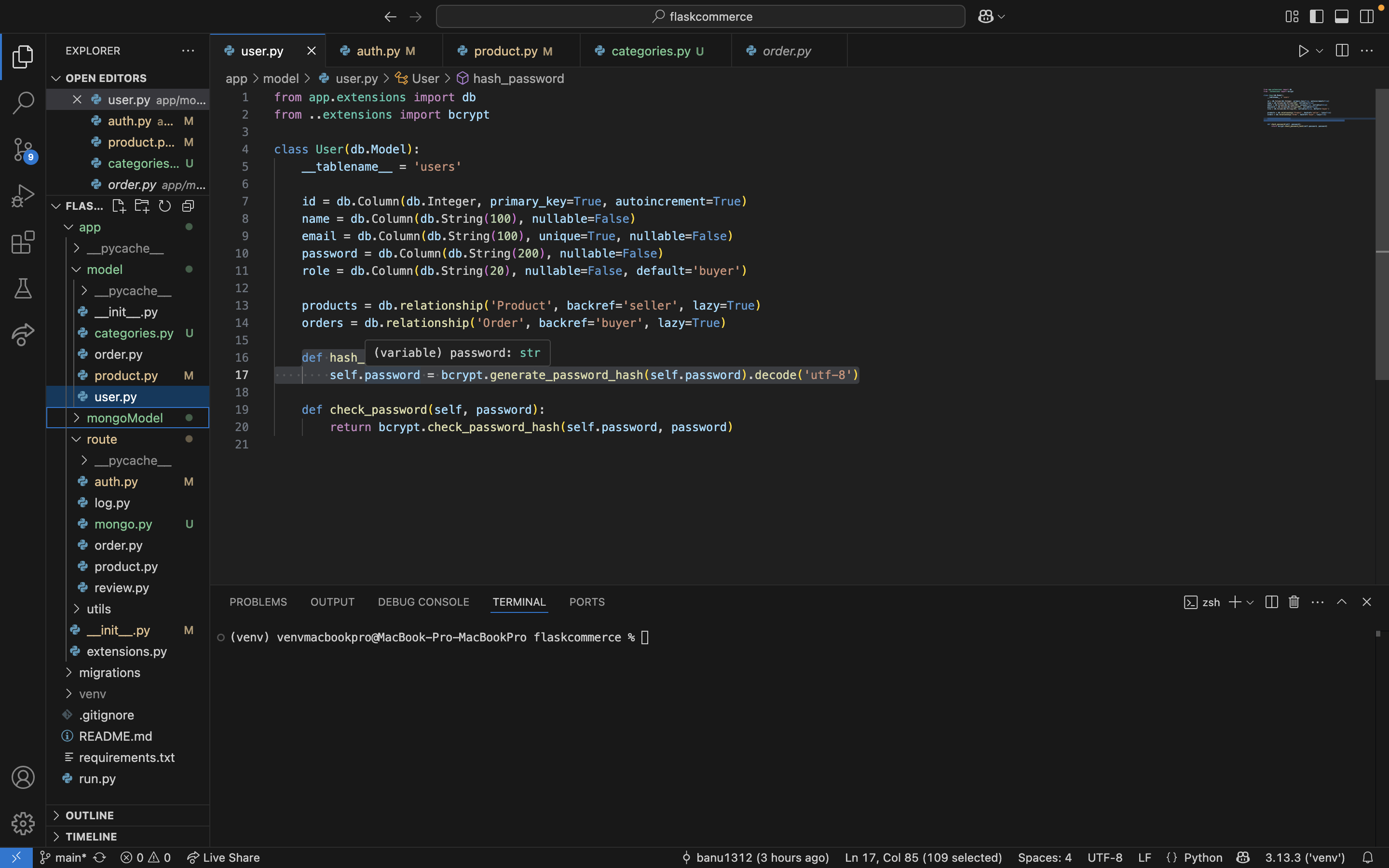Viewport: 1389px width, 868px height.
Task: Run the Python file with play icon
Action: 1303,51
